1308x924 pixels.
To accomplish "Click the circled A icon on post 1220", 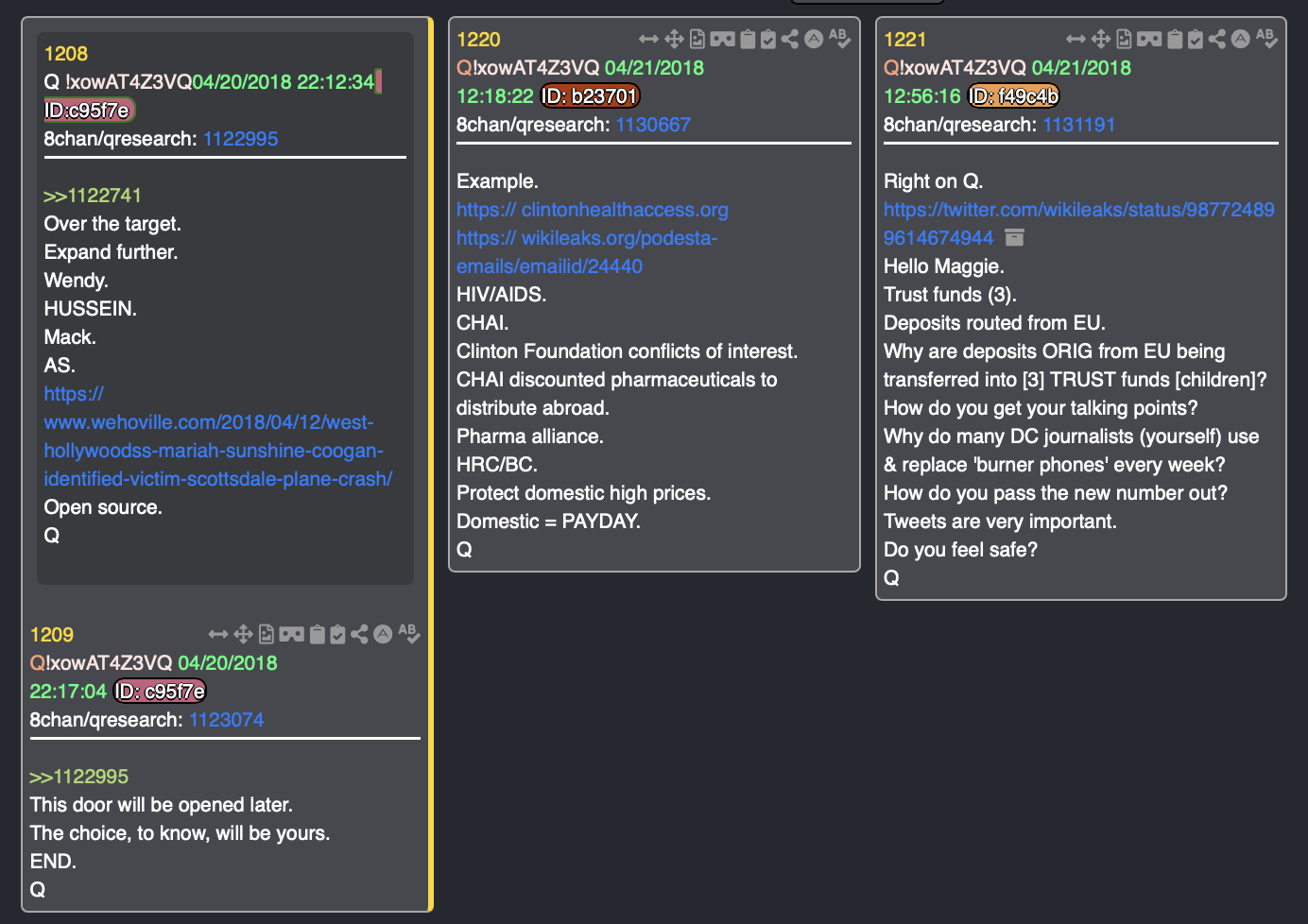I will (x=814, y=39).
